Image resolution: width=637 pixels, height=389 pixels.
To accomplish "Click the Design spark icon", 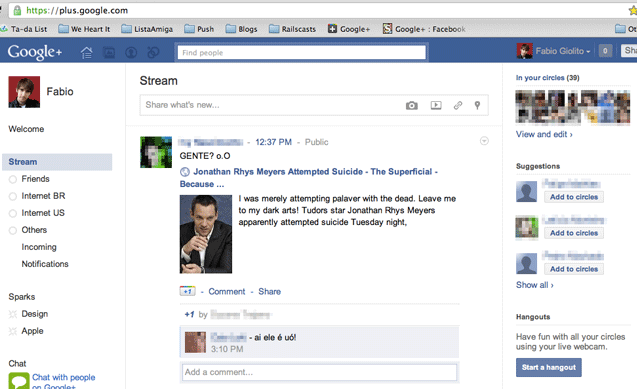I will pyautogui.click(x=13, y=314).
